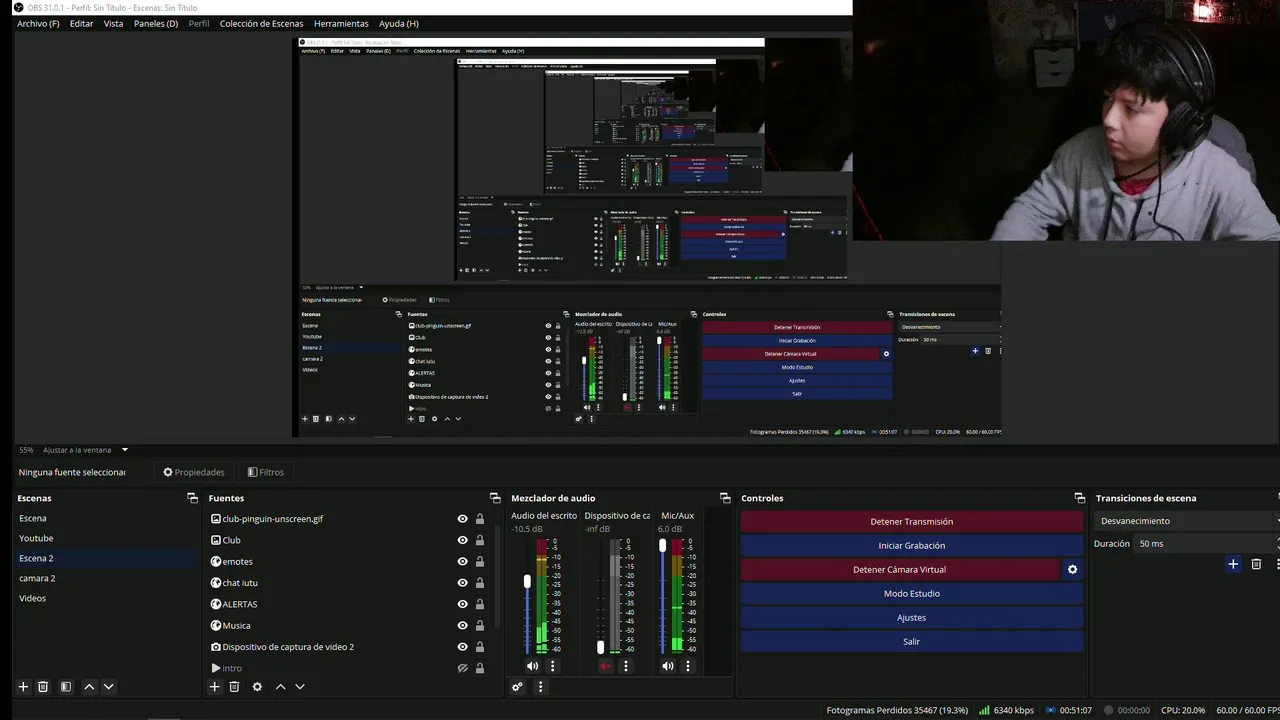The width and height of the screenshot is (1280, 720).
Task: Click Iniciar Grabación button
Action: click(912, 545)
